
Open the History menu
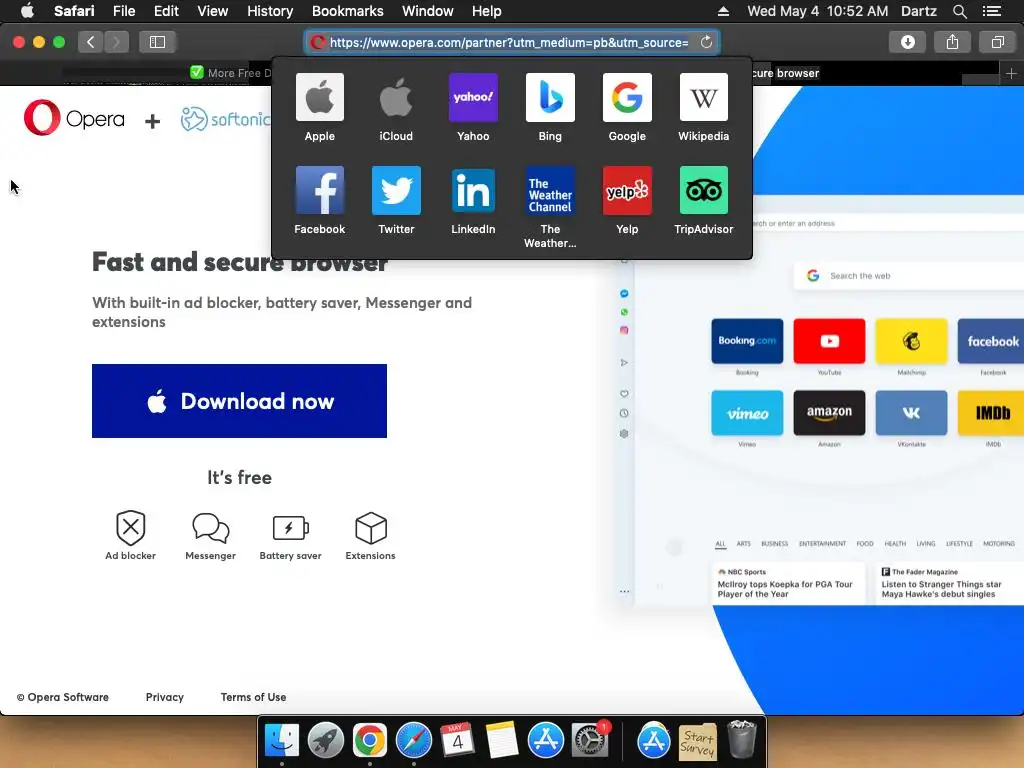(x=270, y=11)
